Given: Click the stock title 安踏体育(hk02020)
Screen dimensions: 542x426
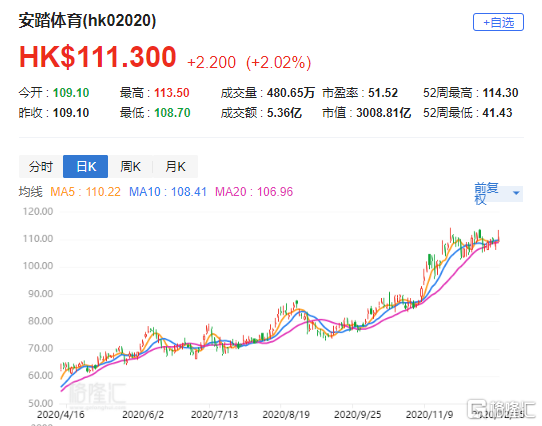Looking at the screenshot, I should (x=87, y=20).
